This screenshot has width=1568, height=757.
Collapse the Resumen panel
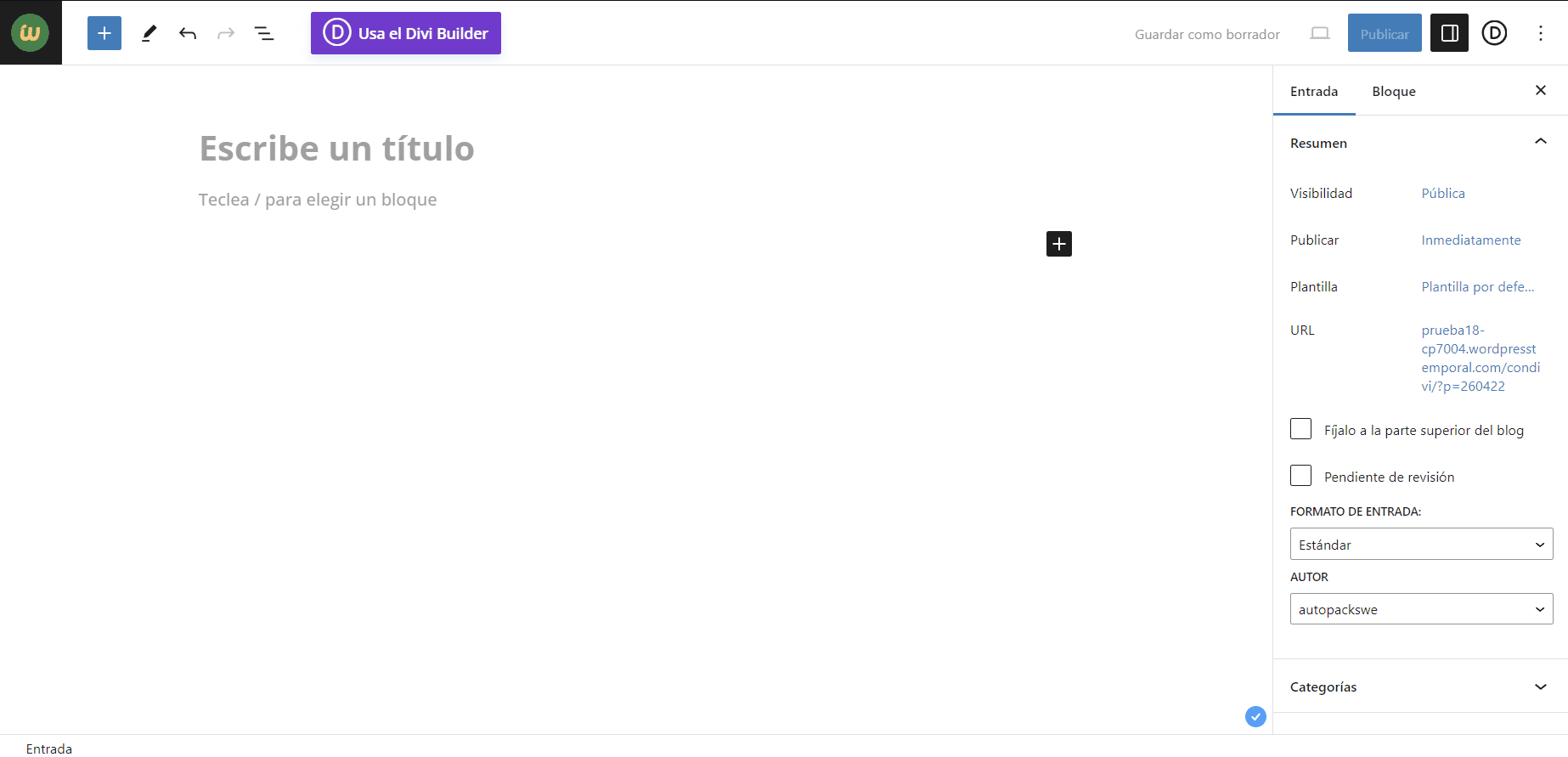pyautogui.click(x=1540, y=142)
